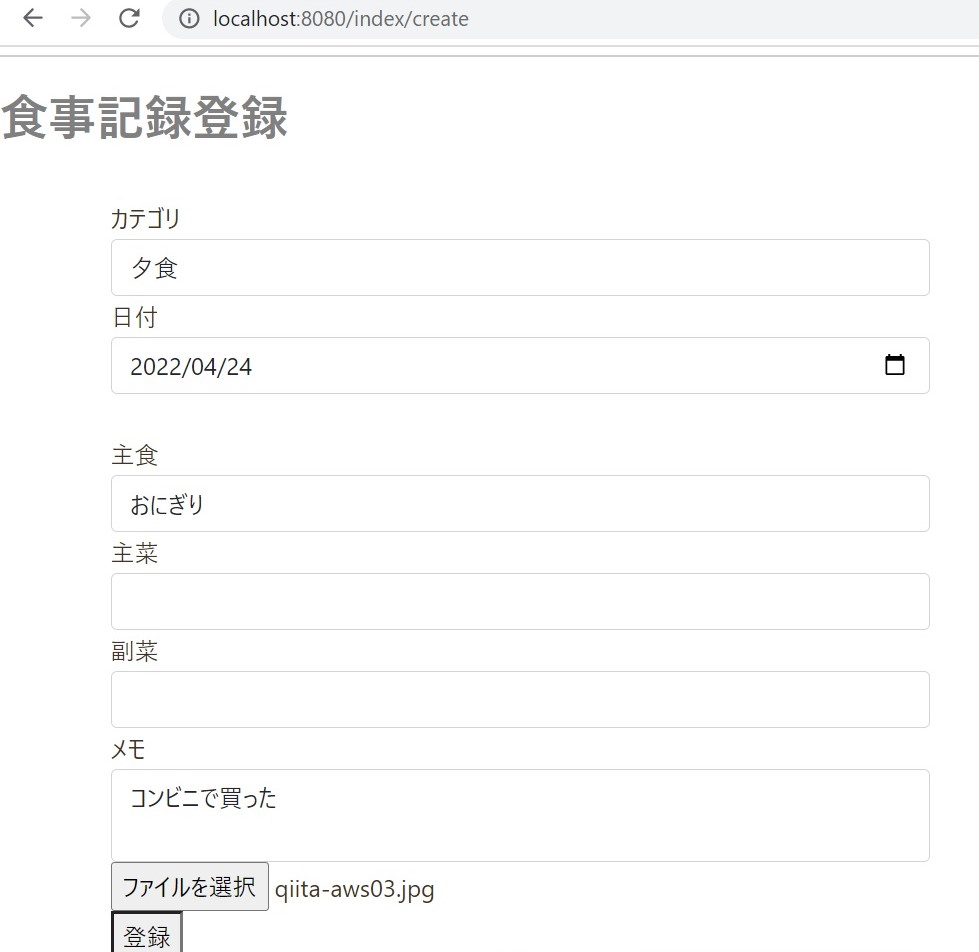The width and height of the screenshot is (979, 952).
Task: Click the browser forward arrow
Action: point(79,17)
